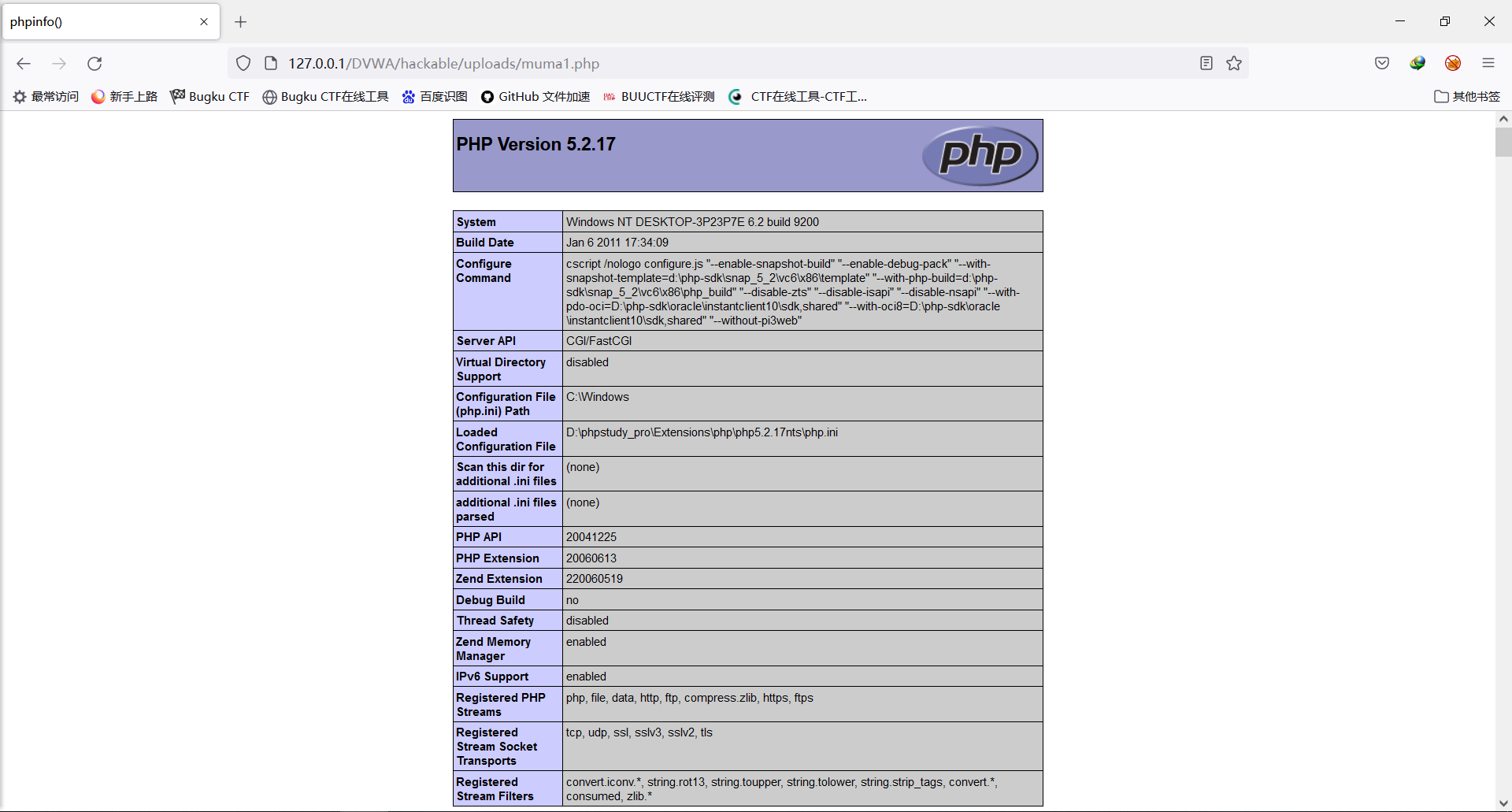Open the 百度识图 bookmark
The image size is (1512, 812).
(x=435, y=97)
